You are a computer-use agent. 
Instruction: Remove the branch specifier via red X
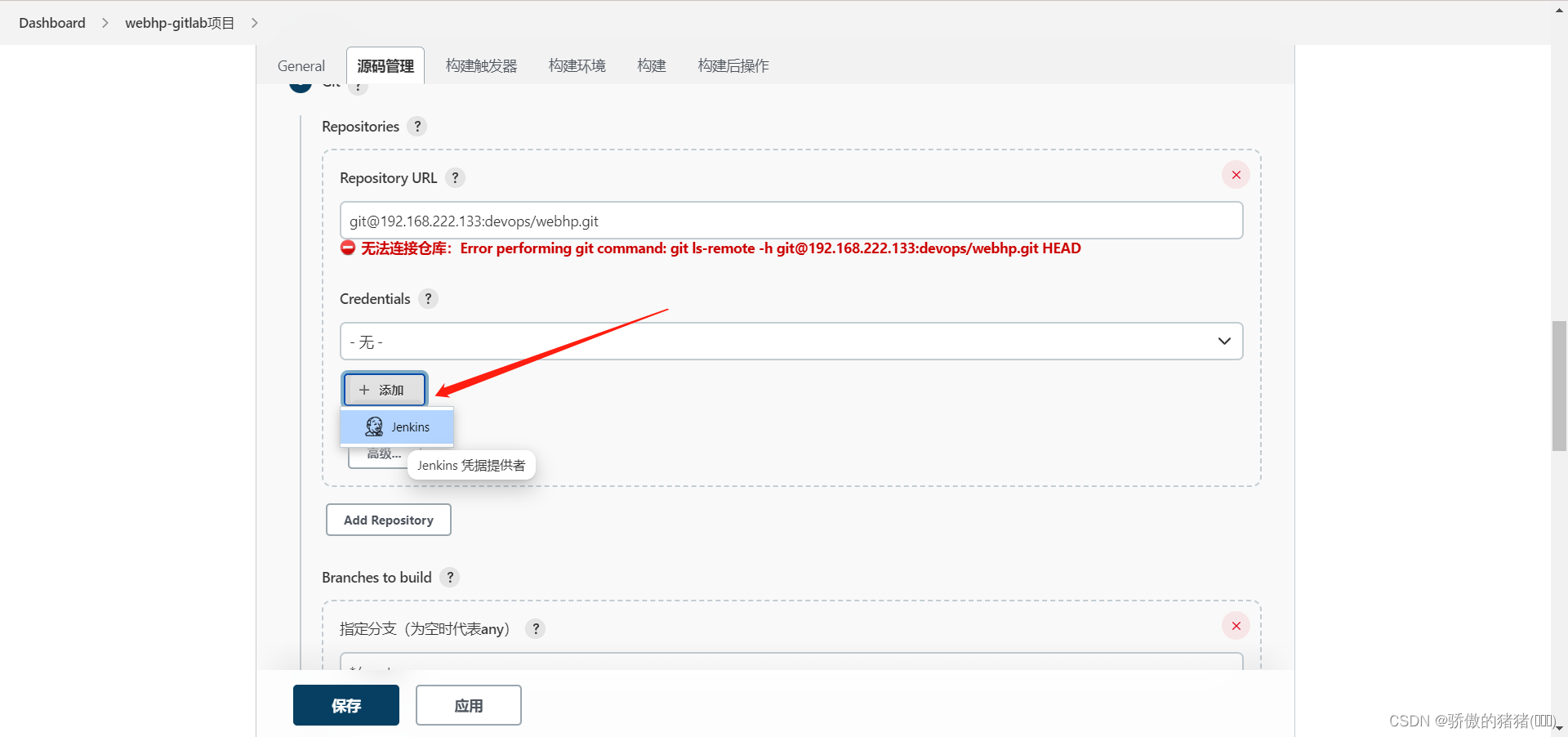click(x=1236, y=626)
